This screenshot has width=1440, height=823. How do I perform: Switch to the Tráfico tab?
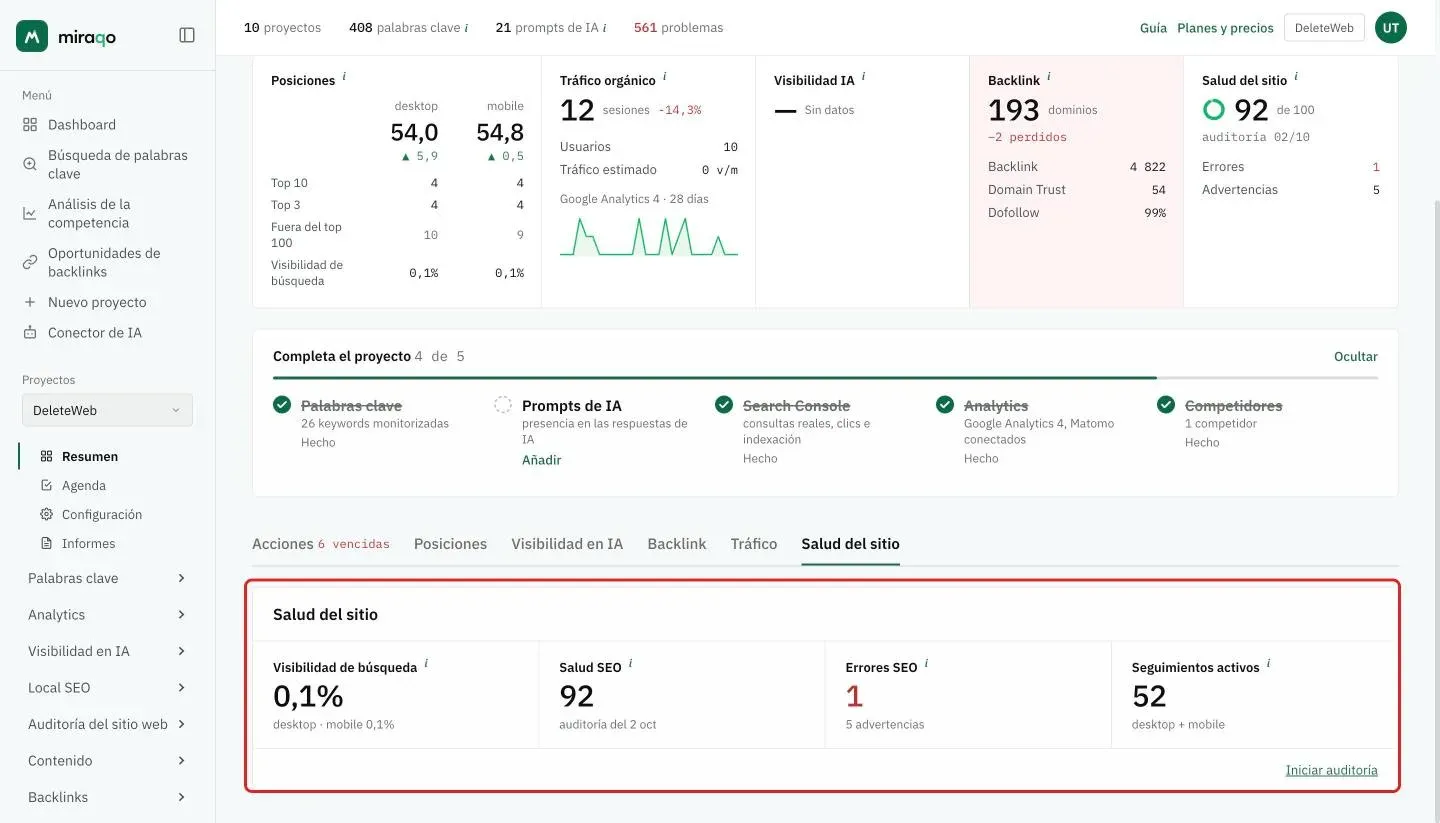754,544
